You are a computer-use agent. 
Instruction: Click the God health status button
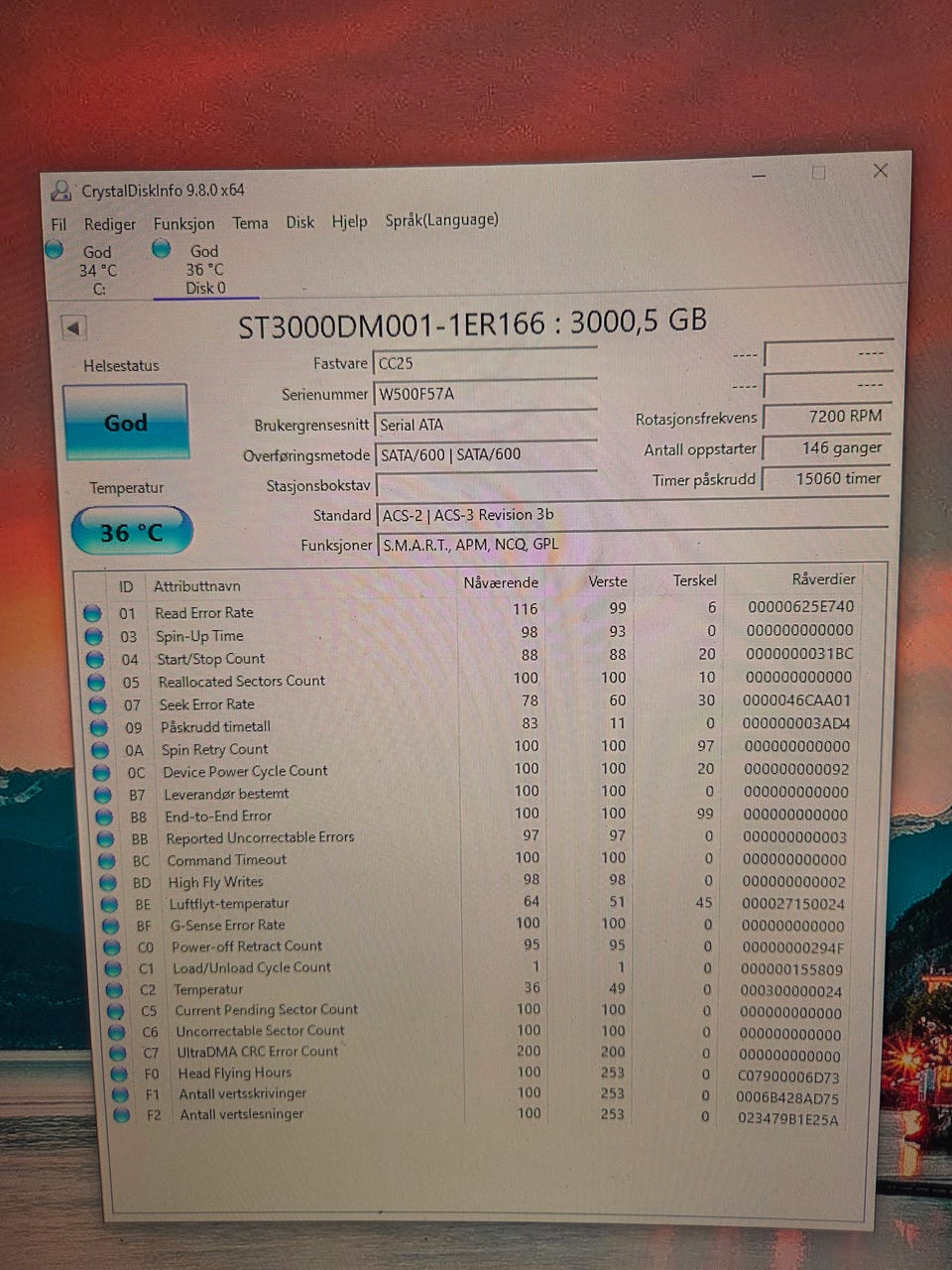126,423
